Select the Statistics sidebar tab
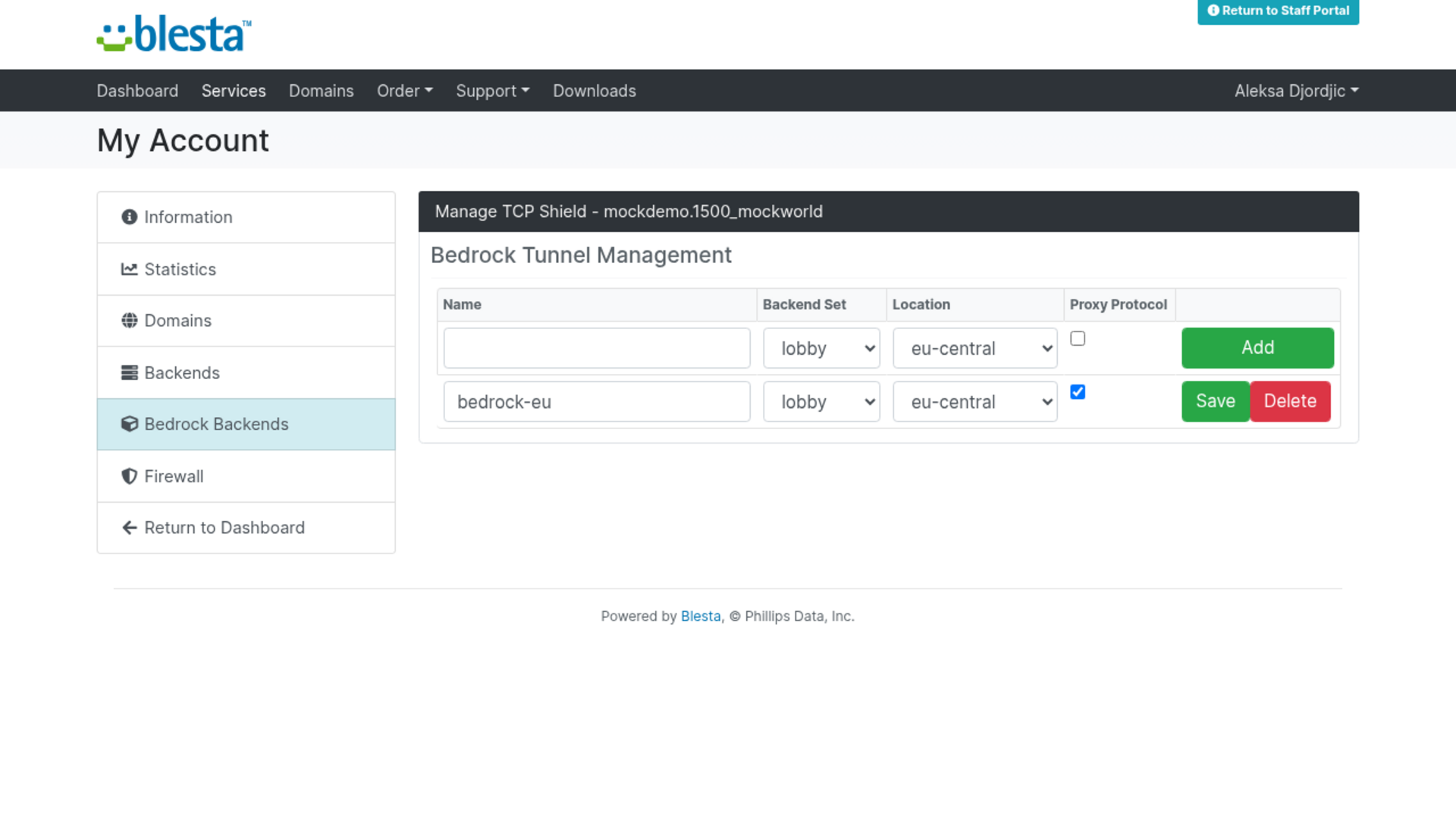 (x=246, y=269)
